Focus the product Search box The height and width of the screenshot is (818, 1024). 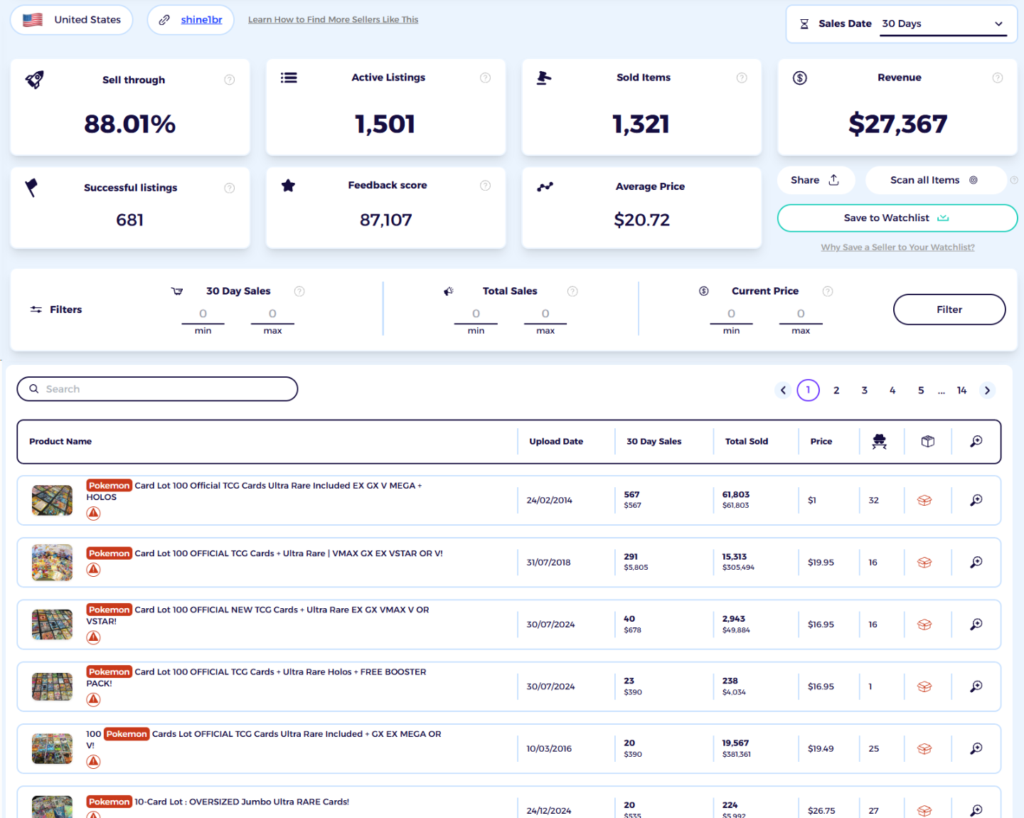click(x=157, y=389)
